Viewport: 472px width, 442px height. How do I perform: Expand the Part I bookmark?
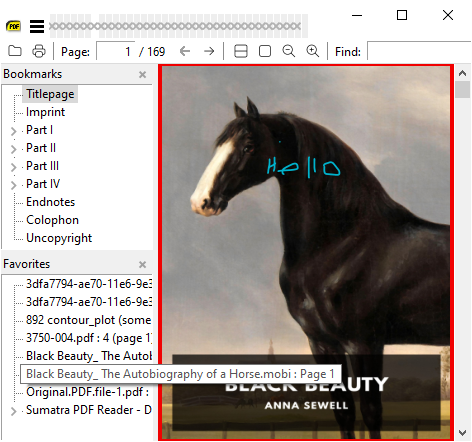pyautogui.click(x=13, y=131)
